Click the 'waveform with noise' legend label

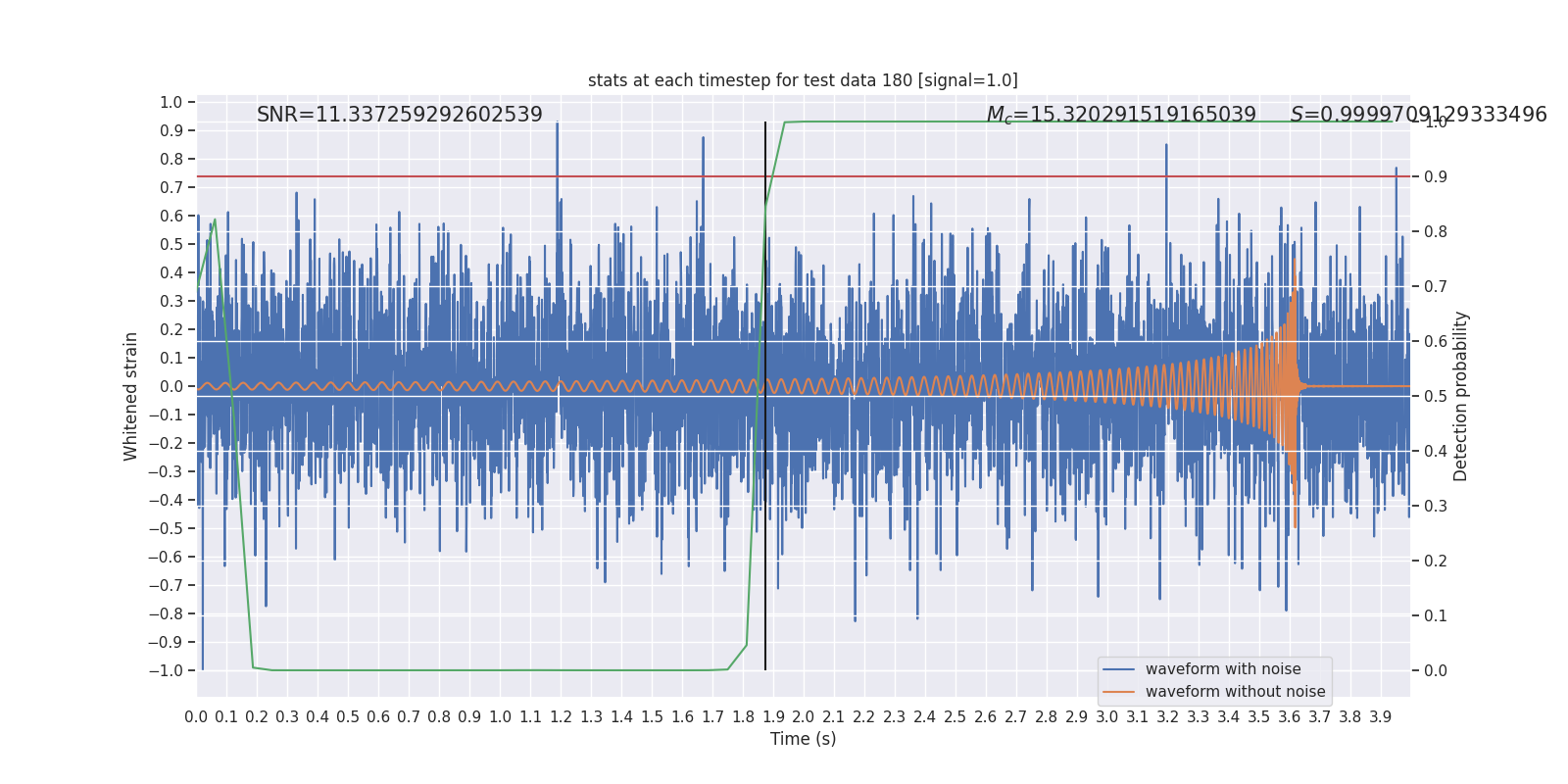[1223, 669]
